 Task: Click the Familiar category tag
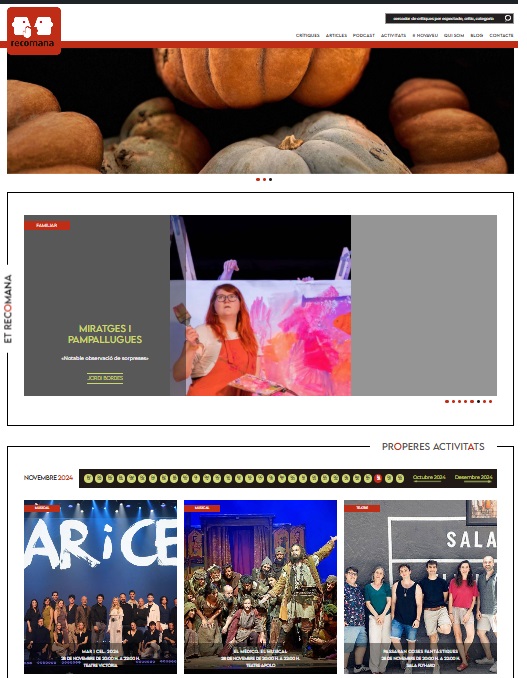[47, 225]
